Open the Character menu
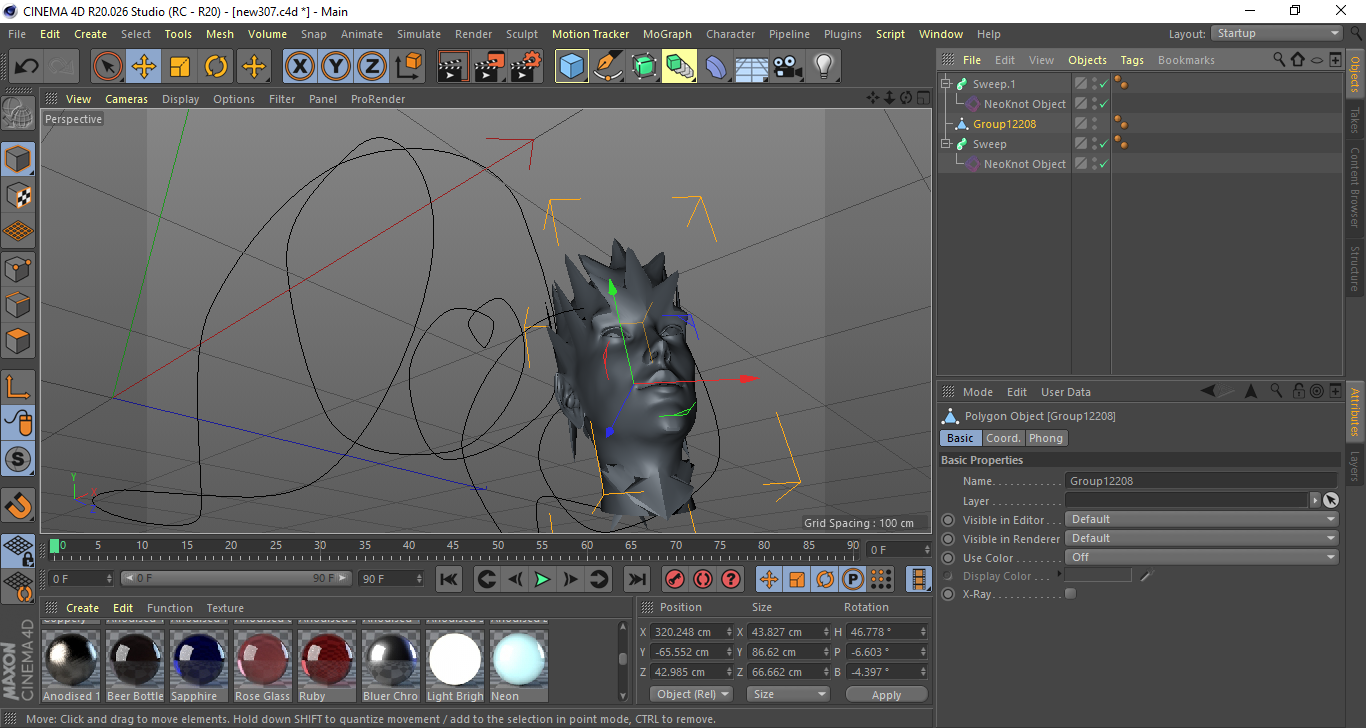1366x728 pixels. click(x=730, y=34)
